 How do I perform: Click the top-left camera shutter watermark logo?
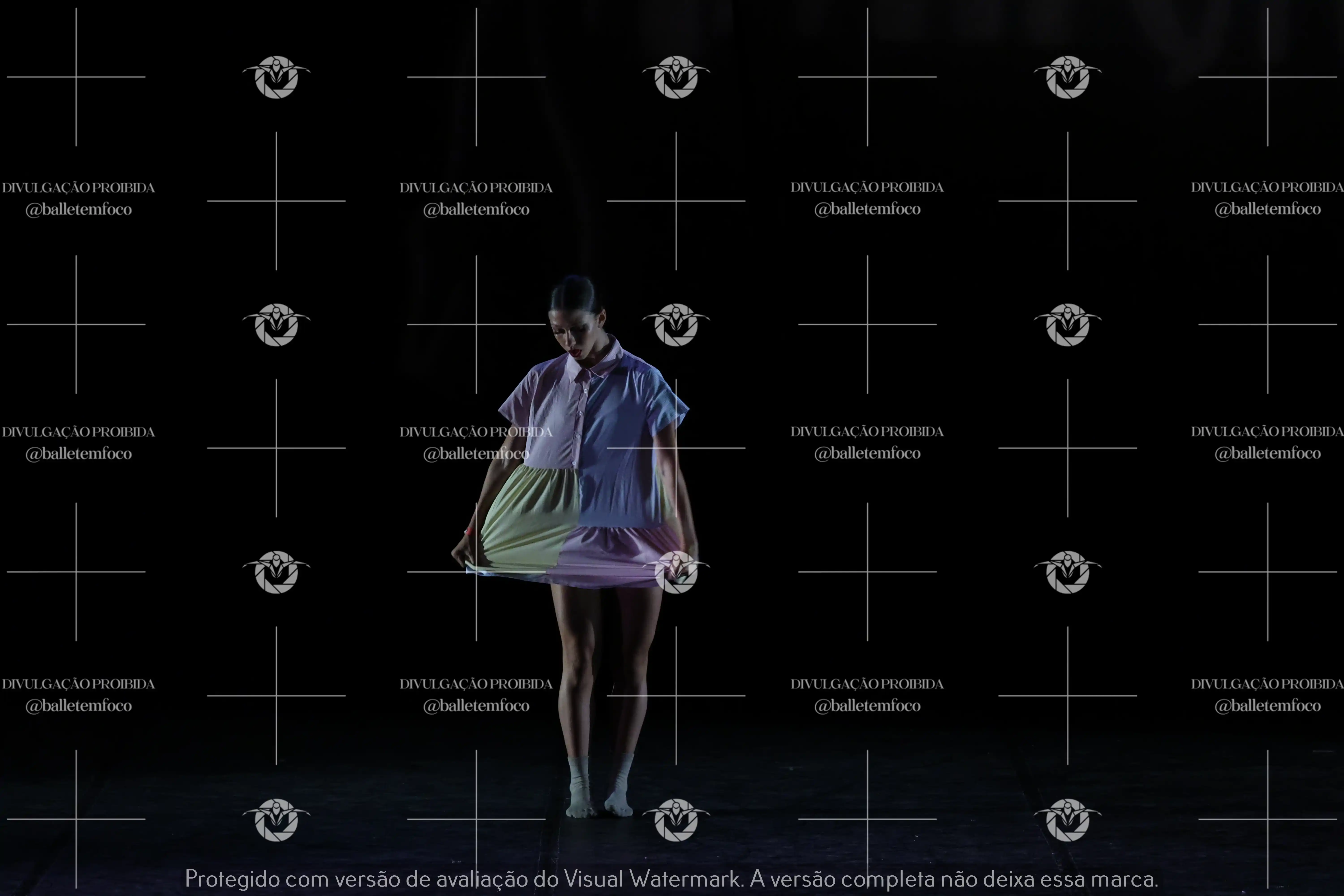click(x=277, y=77)
